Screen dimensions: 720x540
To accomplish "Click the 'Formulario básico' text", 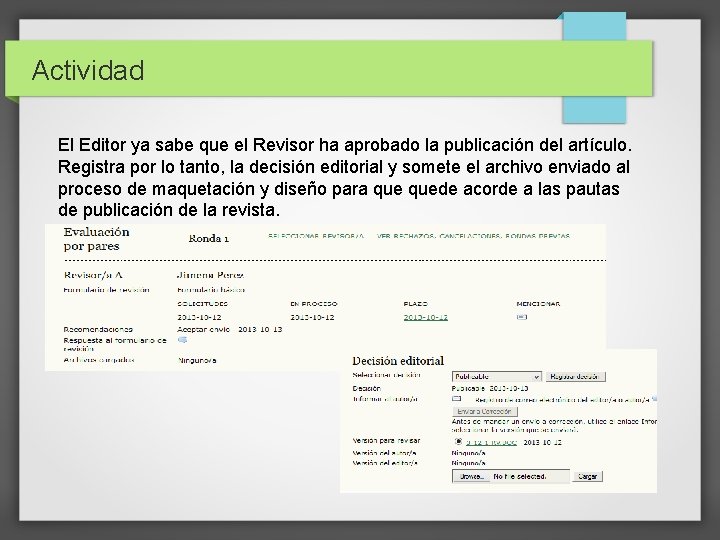I will (211, 290).
